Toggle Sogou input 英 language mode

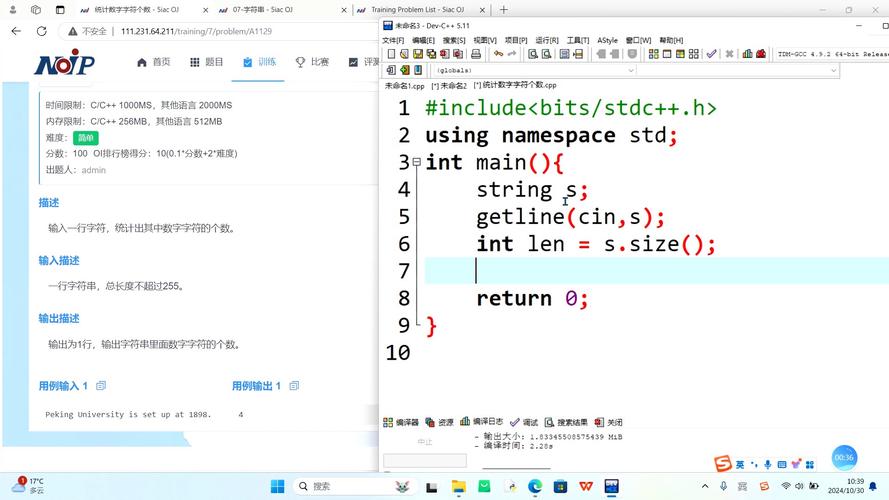click(740, 464)
